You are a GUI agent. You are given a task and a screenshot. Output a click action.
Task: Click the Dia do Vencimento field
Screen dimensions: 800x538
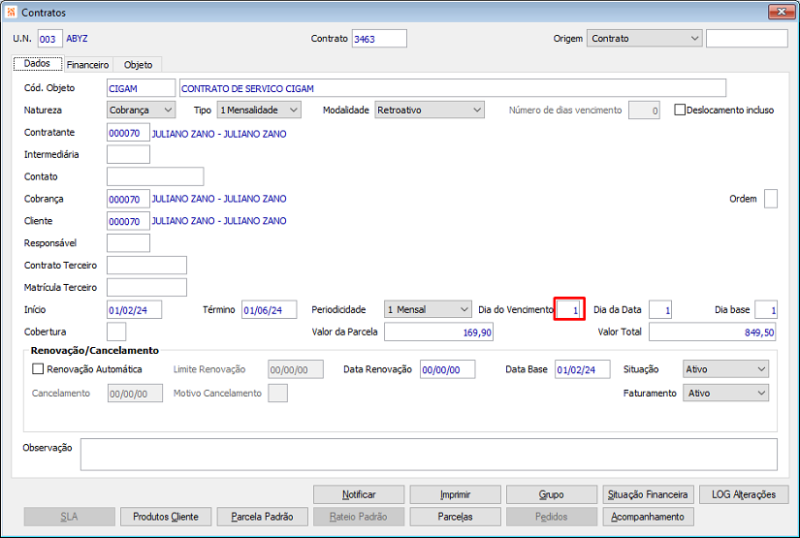click(569, 309)
